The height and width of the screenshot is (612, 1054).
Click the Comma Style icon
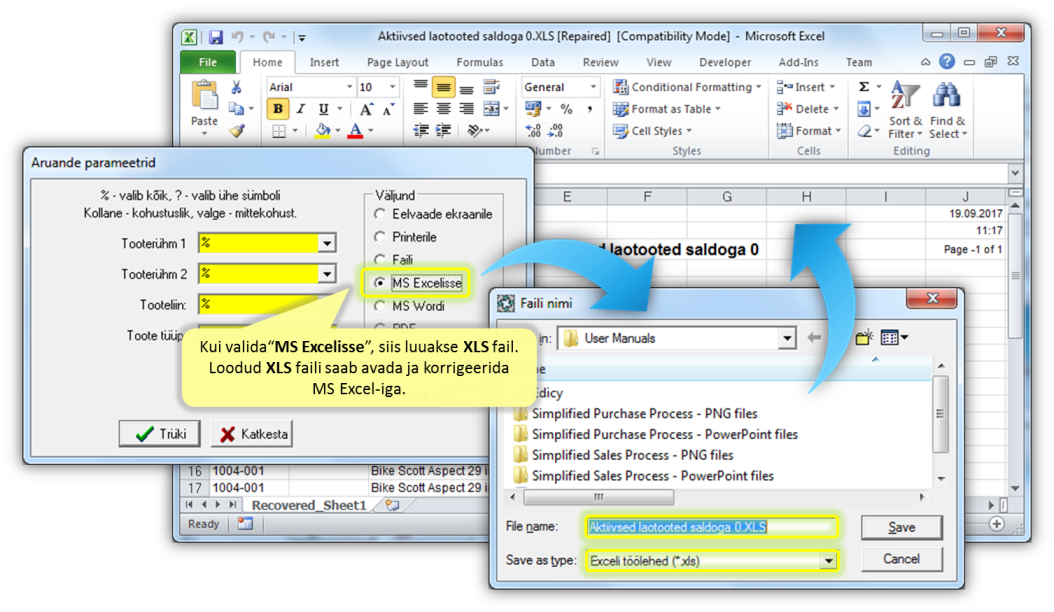(x=590, y=109)
